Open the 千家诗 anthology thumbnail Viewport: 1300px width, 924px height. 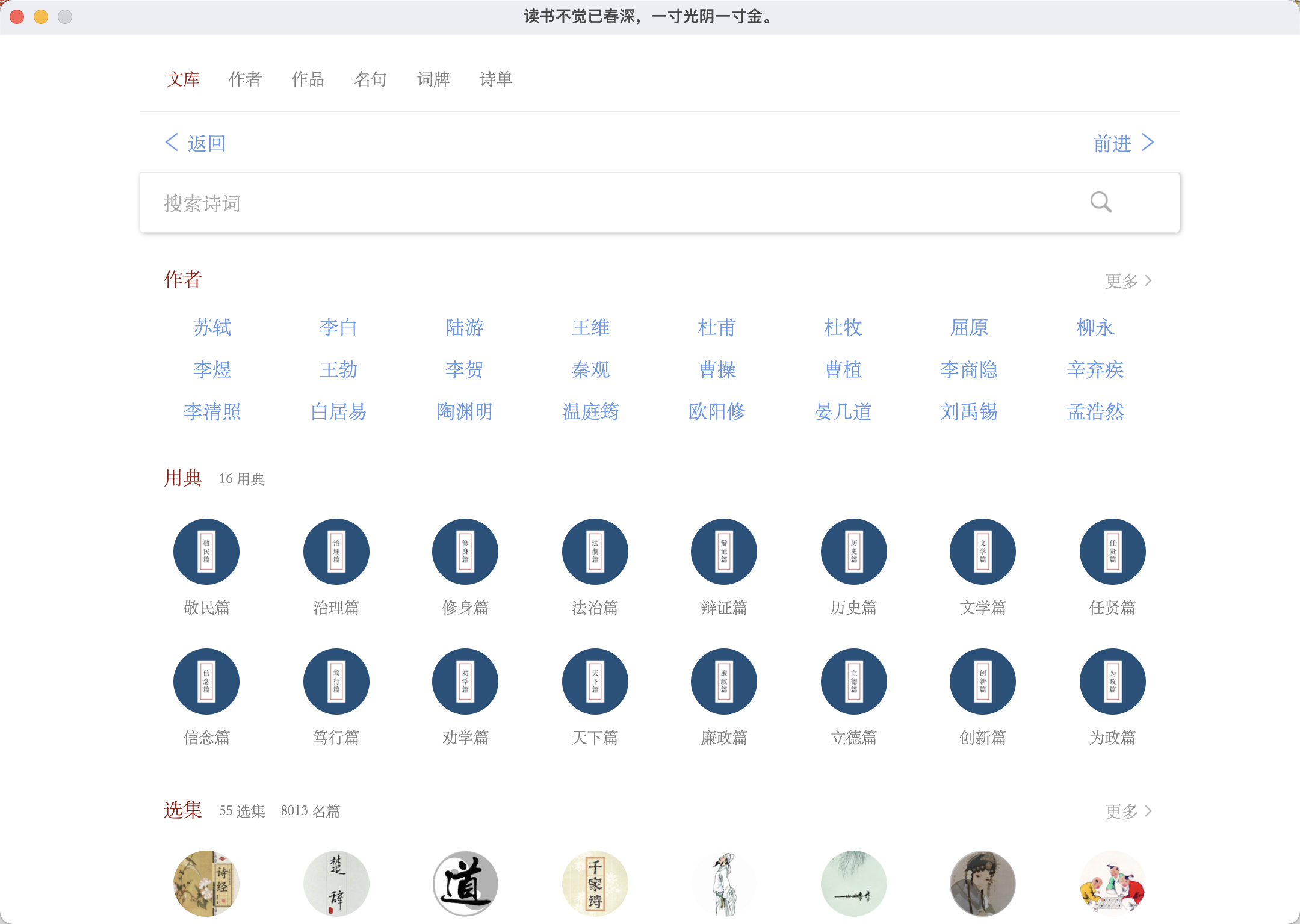595,883
